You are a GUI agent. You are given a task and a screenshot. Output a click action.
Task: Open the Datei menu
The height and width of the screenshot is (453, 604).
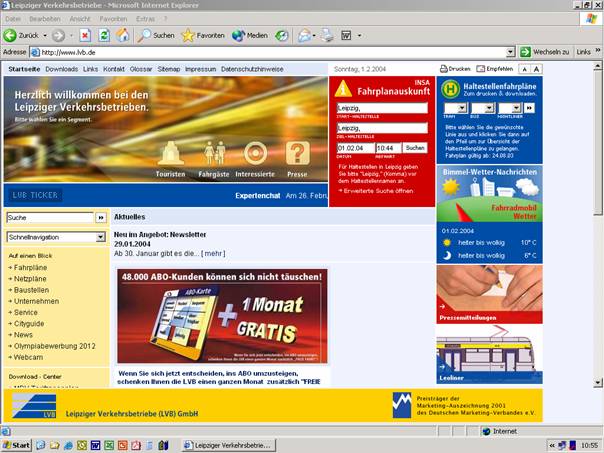pyautogui.click(x=13, y=19)
